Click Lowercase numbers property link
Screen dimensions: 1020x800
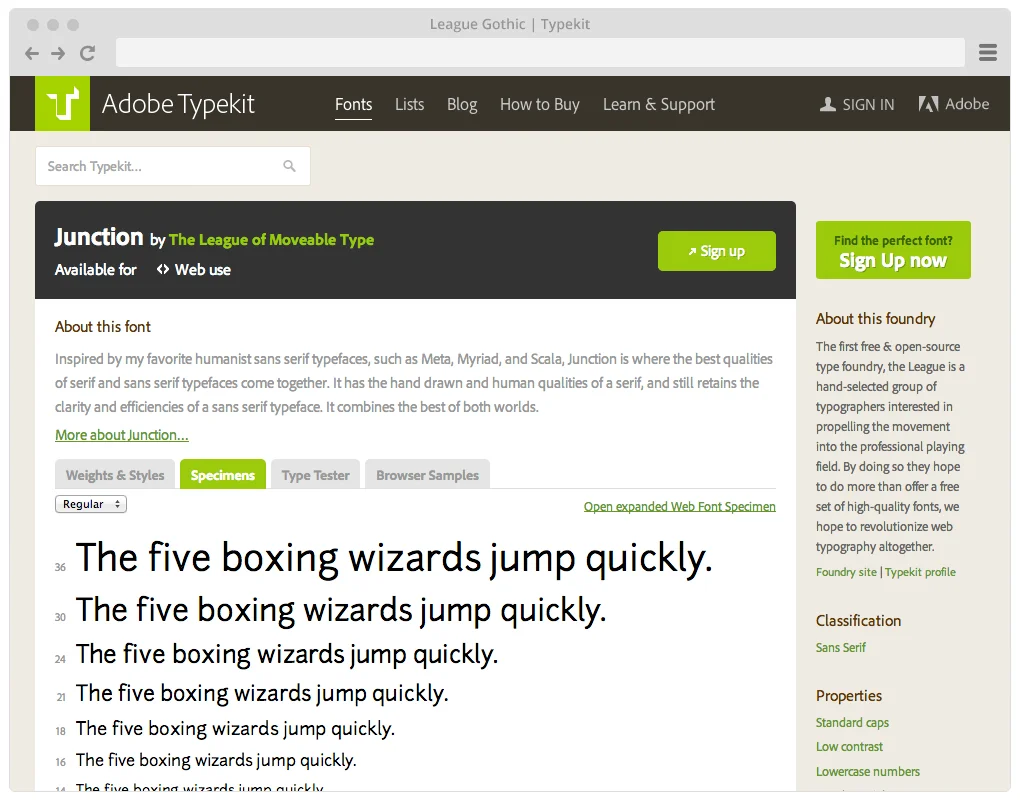(x=868, y=771)
